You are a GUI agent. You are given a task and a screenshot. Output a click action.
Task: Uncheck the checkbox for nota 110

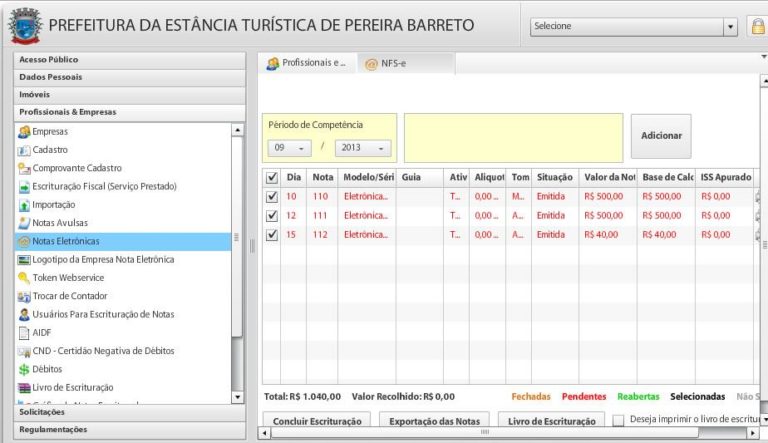(x=272, y=197)
